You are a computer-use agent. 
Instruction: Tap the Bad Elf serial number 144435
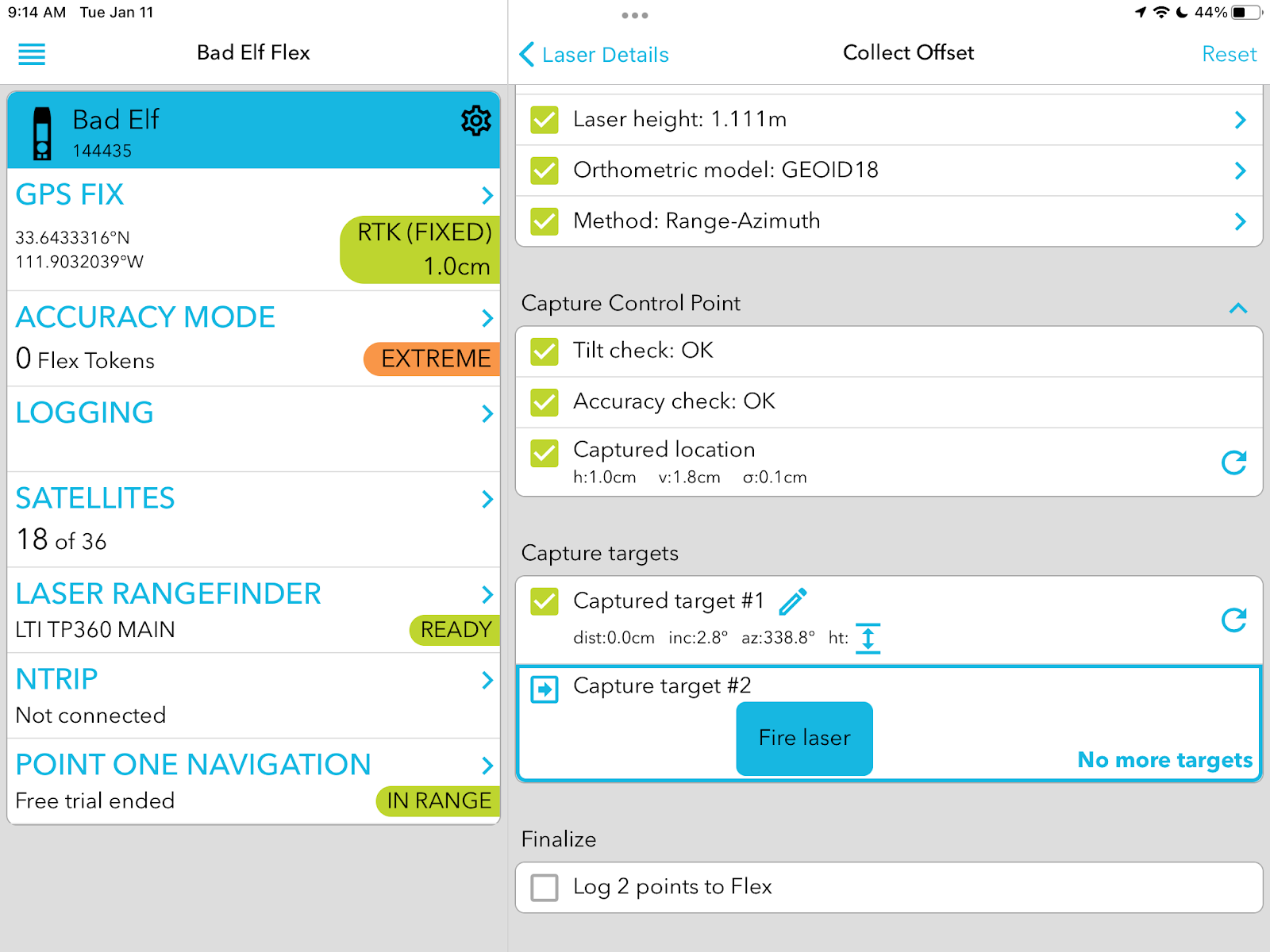(x=102, y=151)
